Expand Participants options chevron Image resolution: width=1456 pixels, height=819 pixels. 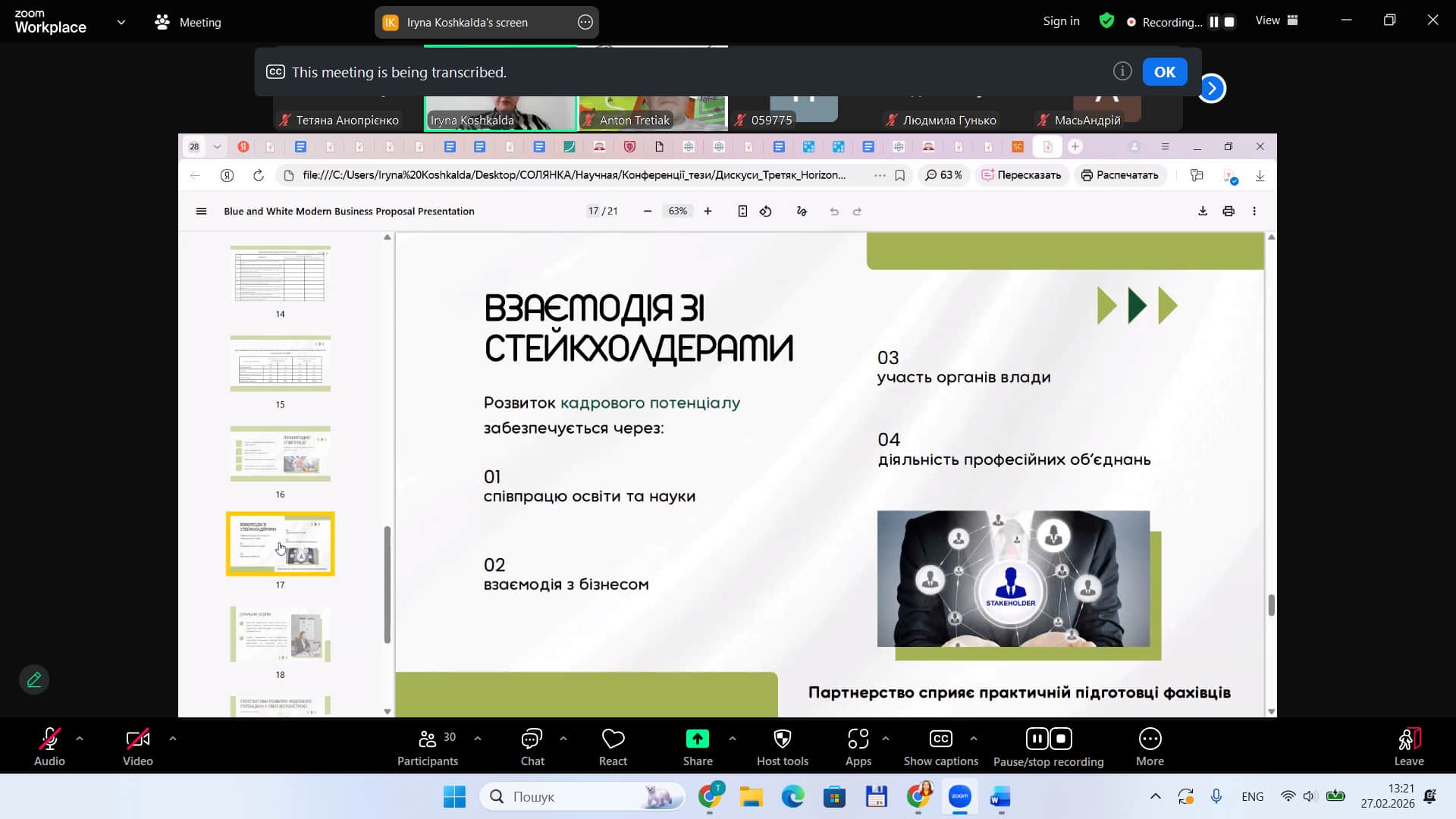coord(478,738)
